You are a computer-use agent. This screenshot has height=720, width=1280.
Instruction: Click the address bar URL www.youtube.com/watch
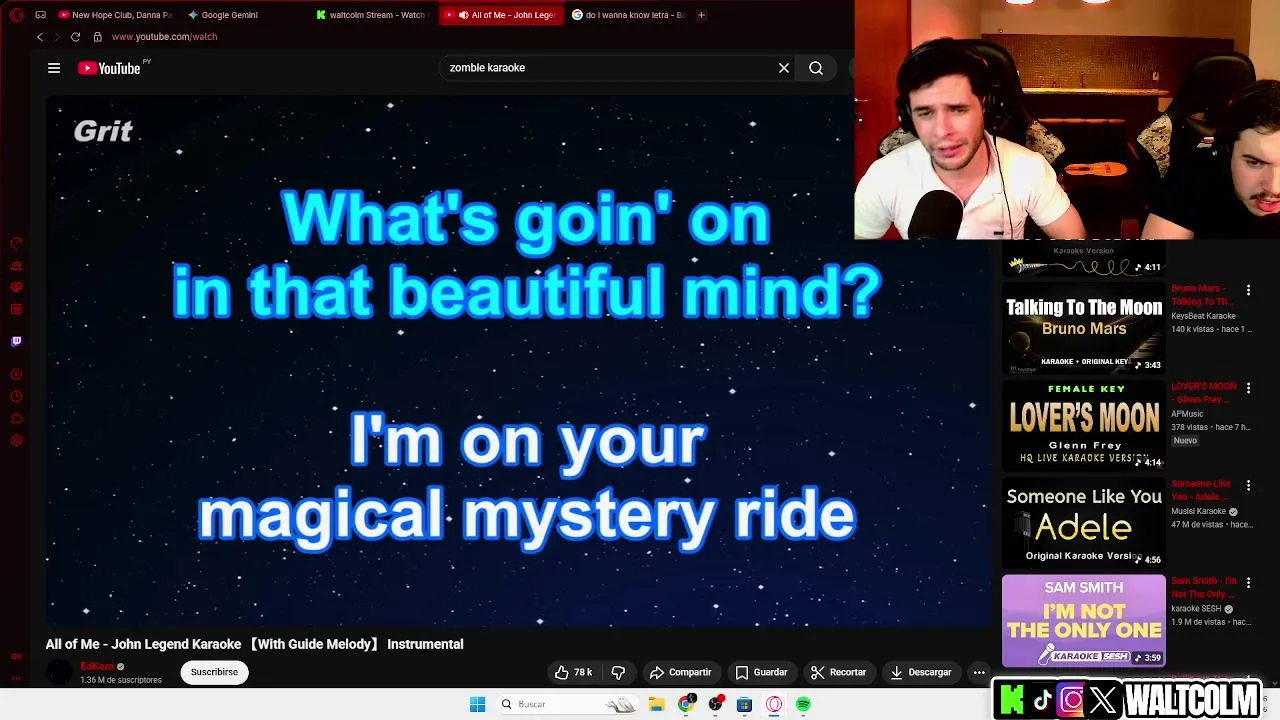point(164,37)
